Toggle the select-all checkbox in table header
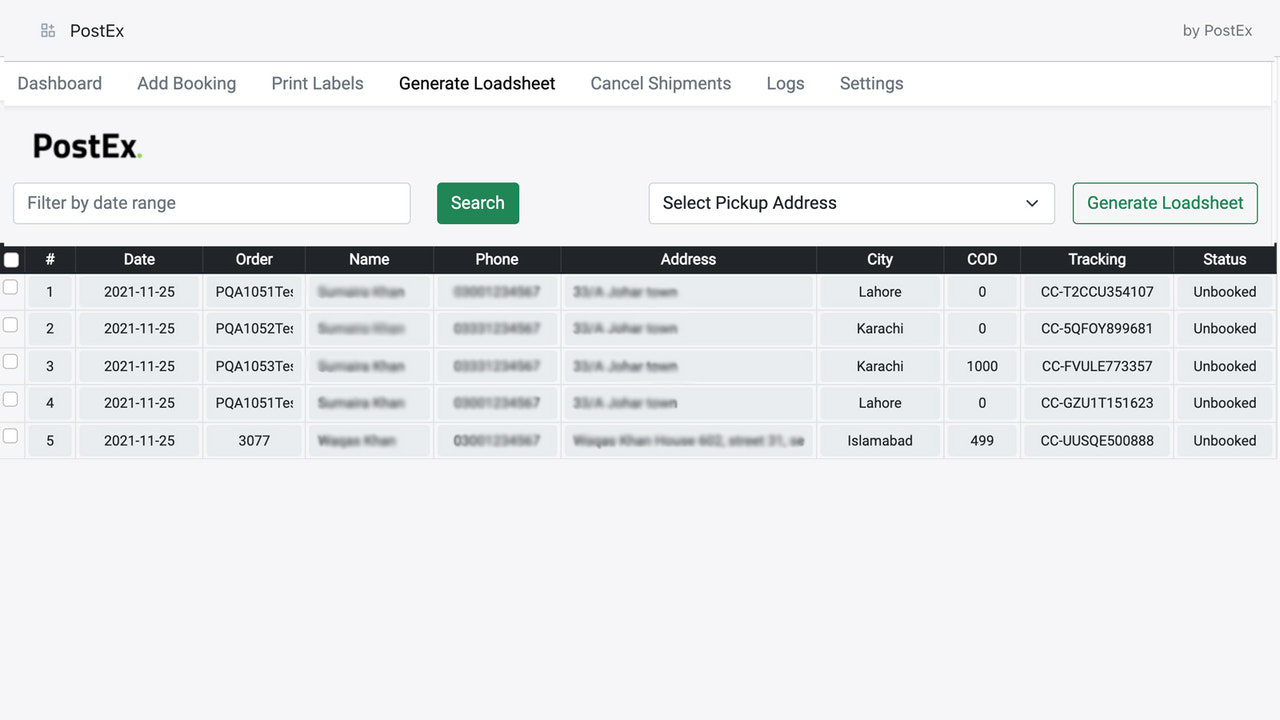Viewport: 1280px width, 720px height. pyautogui.click(x=11, y=259)
